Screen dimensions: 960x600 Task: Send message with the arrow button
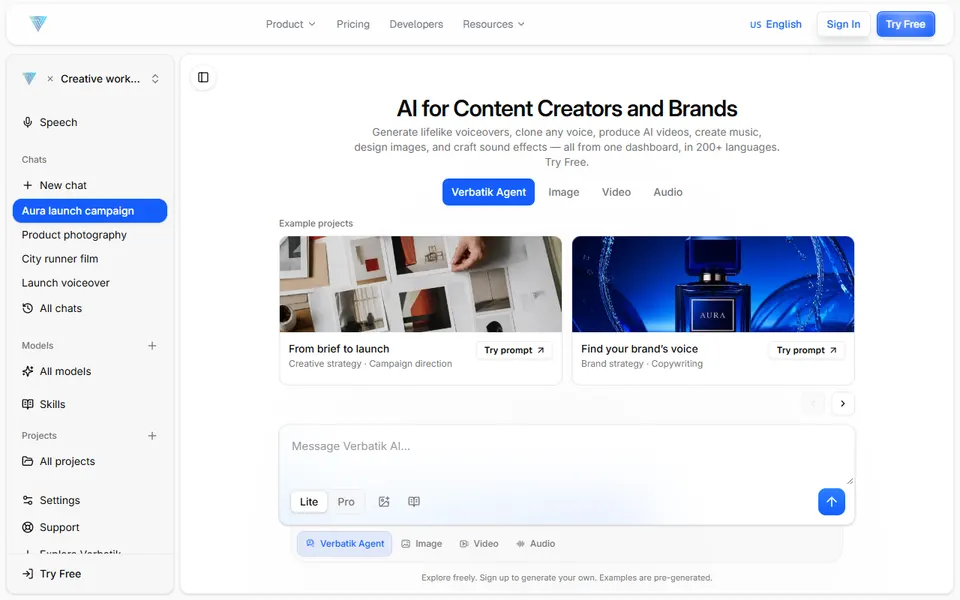pos(831,501)
